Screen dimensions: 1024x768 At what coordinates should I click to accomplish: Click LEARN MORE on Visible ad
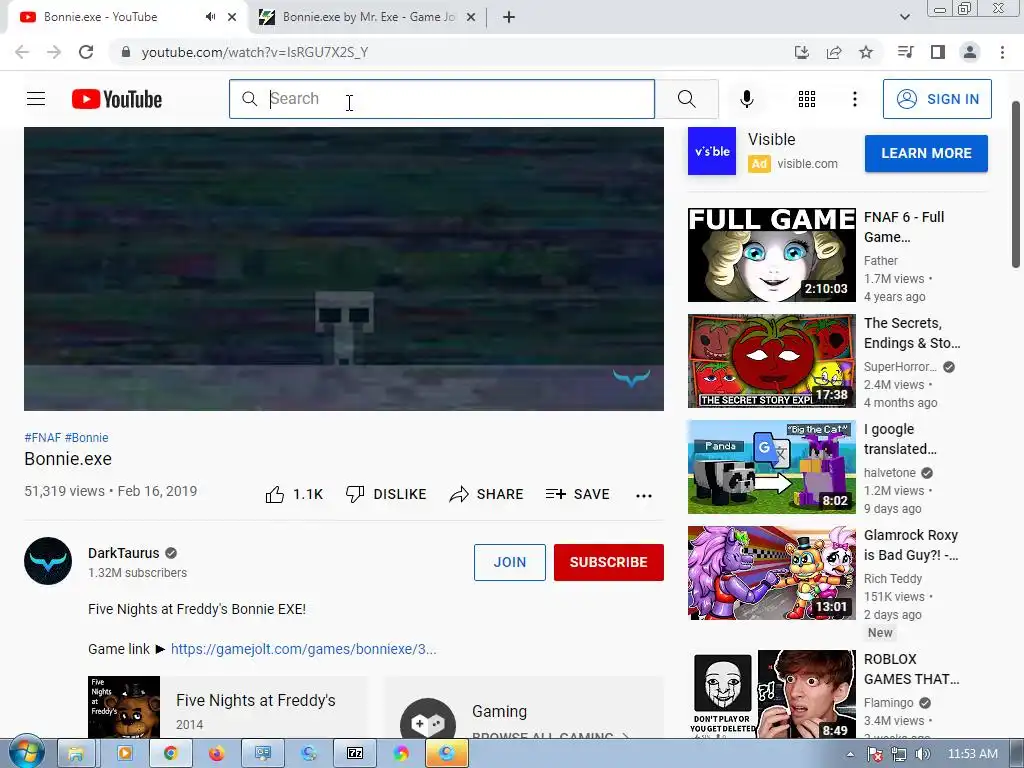[x=926, y=153]
